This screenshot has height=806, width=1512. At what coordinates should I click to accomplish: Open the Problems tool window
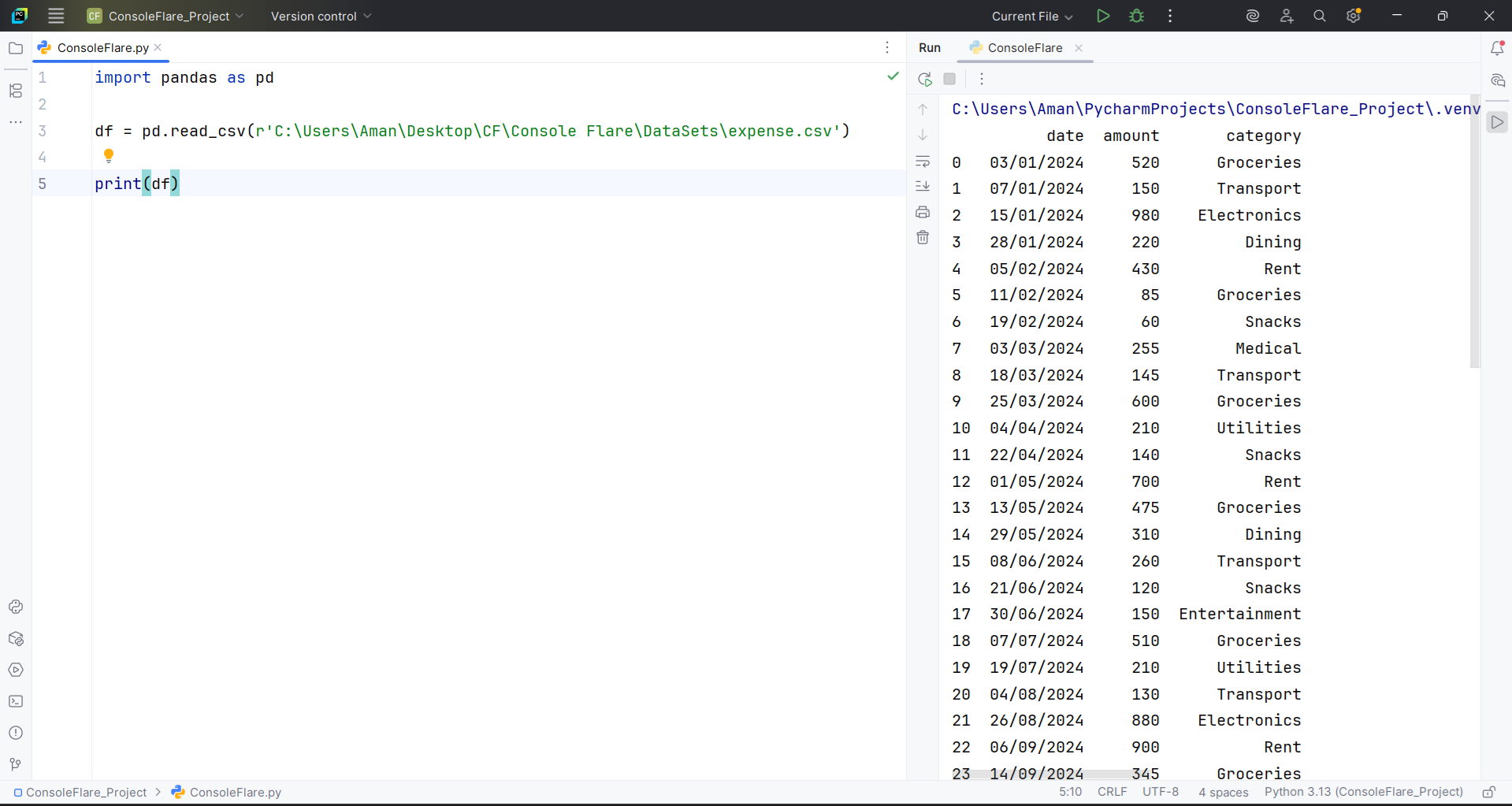point(16,733)
